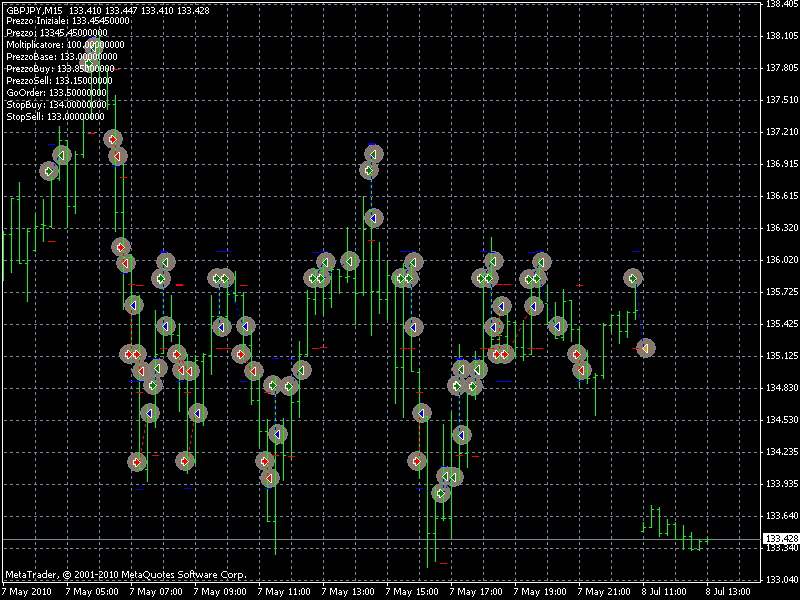Click the 7 May 11:00 time label
Image resolution: width=800 pixels, height=600 pixels.
pos(284,592)
